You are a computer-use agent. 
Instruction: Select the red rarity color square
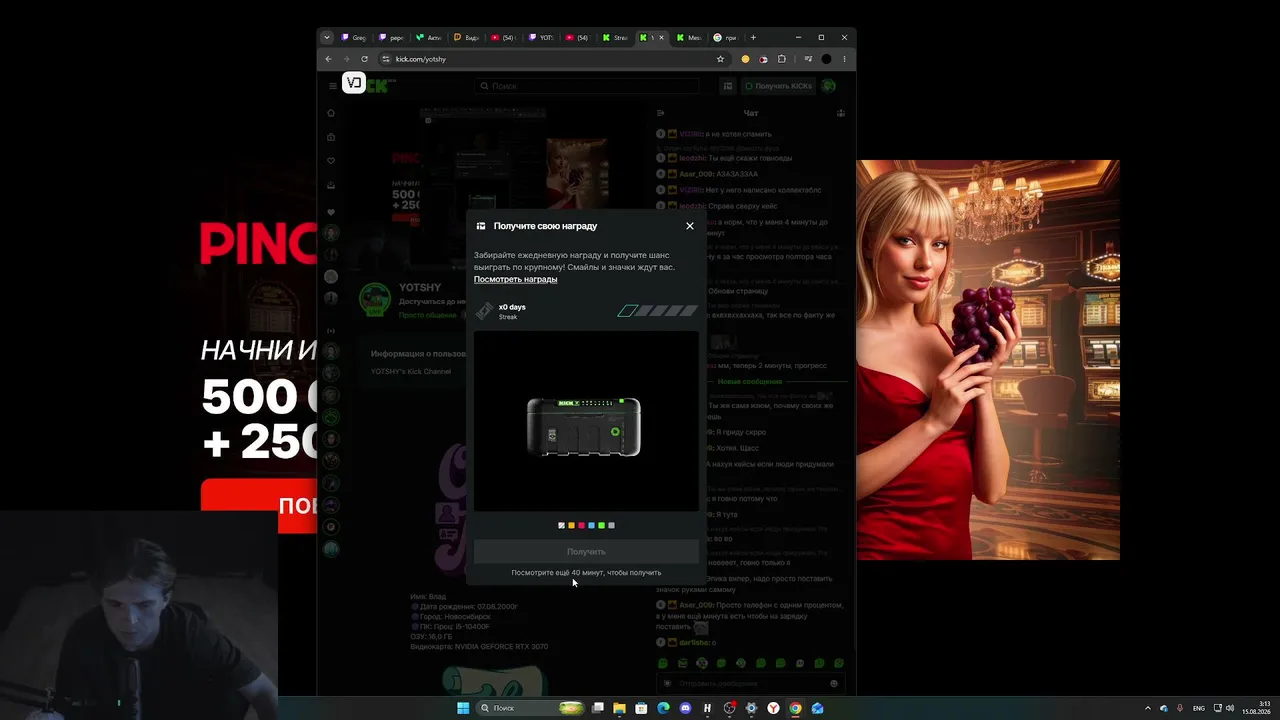pos(581,525)
